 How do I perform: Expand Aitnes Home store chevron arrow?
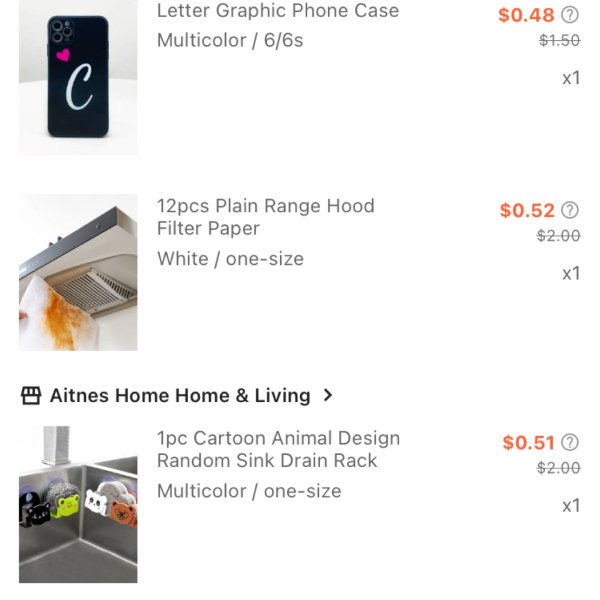pos(328,395)
